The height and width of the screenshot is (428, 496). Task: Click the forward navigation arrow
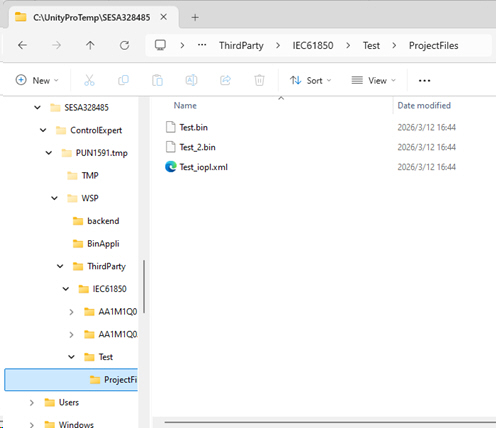click(56, 45)
